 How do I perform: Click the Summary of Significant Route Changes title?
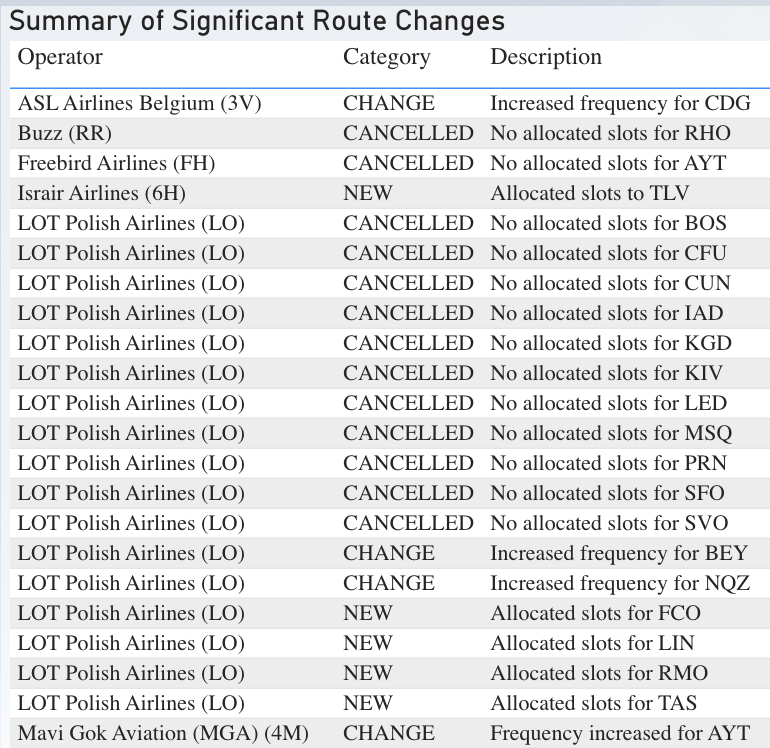coord(257,21)
